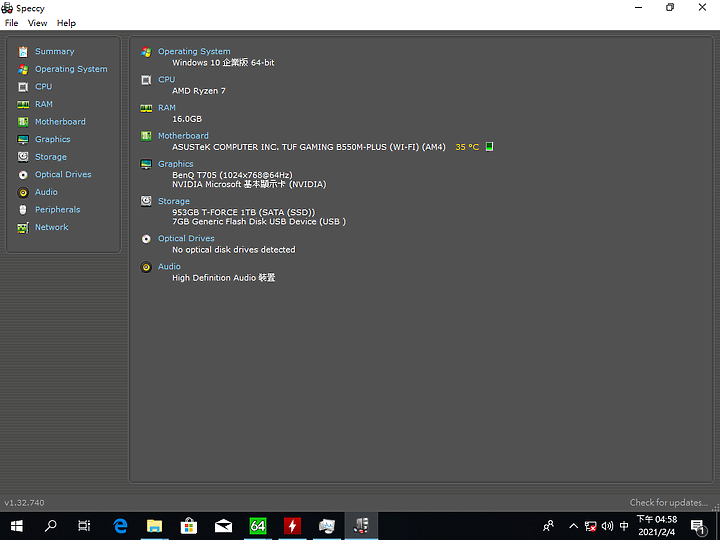Image resolution: width=720 pixels, height=540 pixels.
Task: Click the CPU heading link in summary
Action: 167,79
